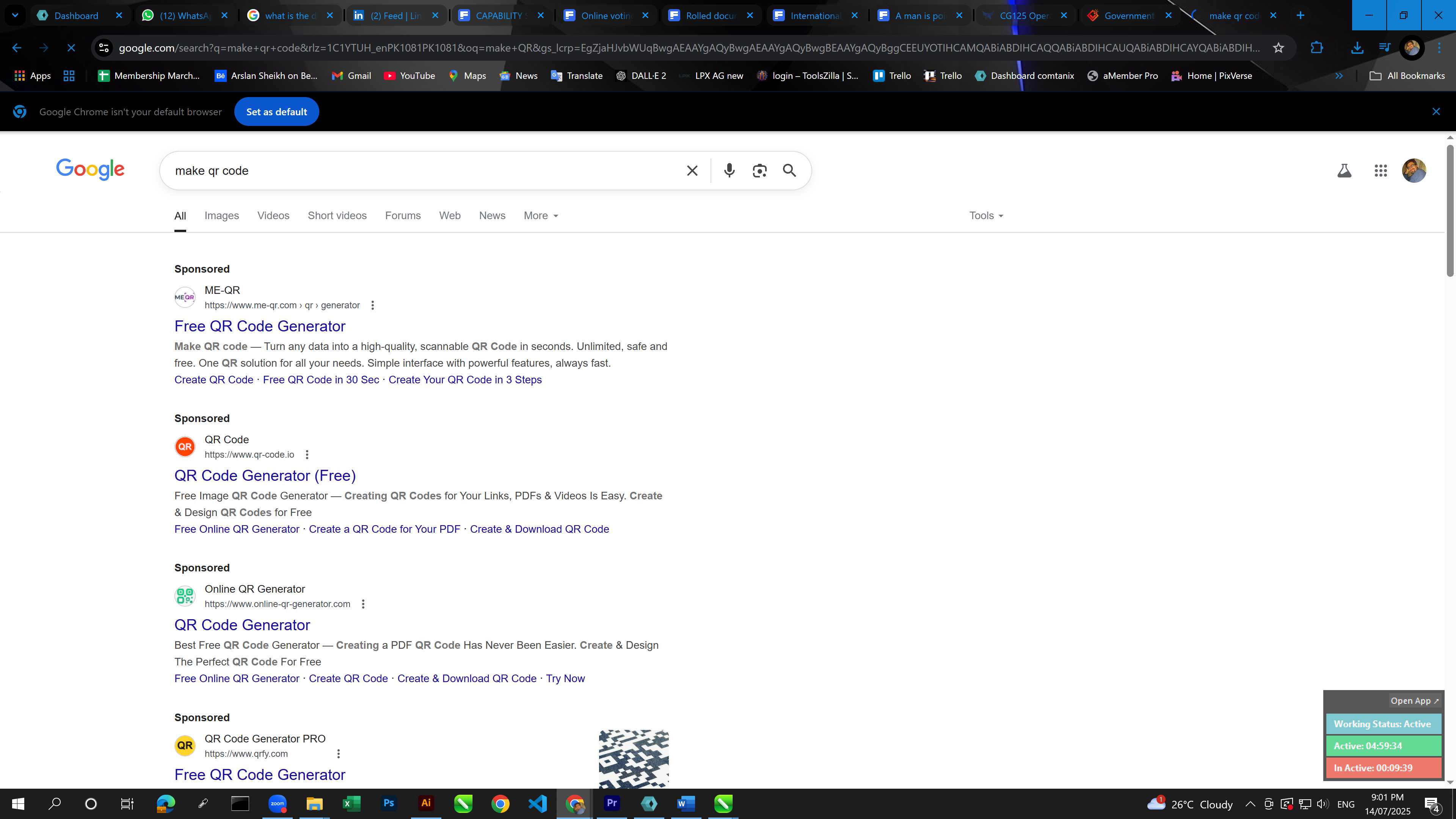Open Excel from the taskbar

pos(351,803)
